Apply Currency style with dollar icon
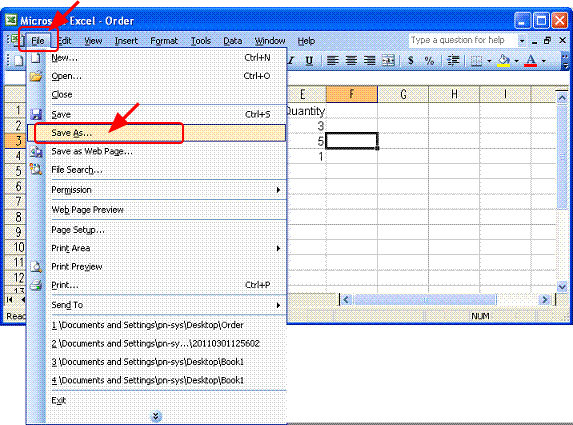The image size is (573, 425). [411, 61]
